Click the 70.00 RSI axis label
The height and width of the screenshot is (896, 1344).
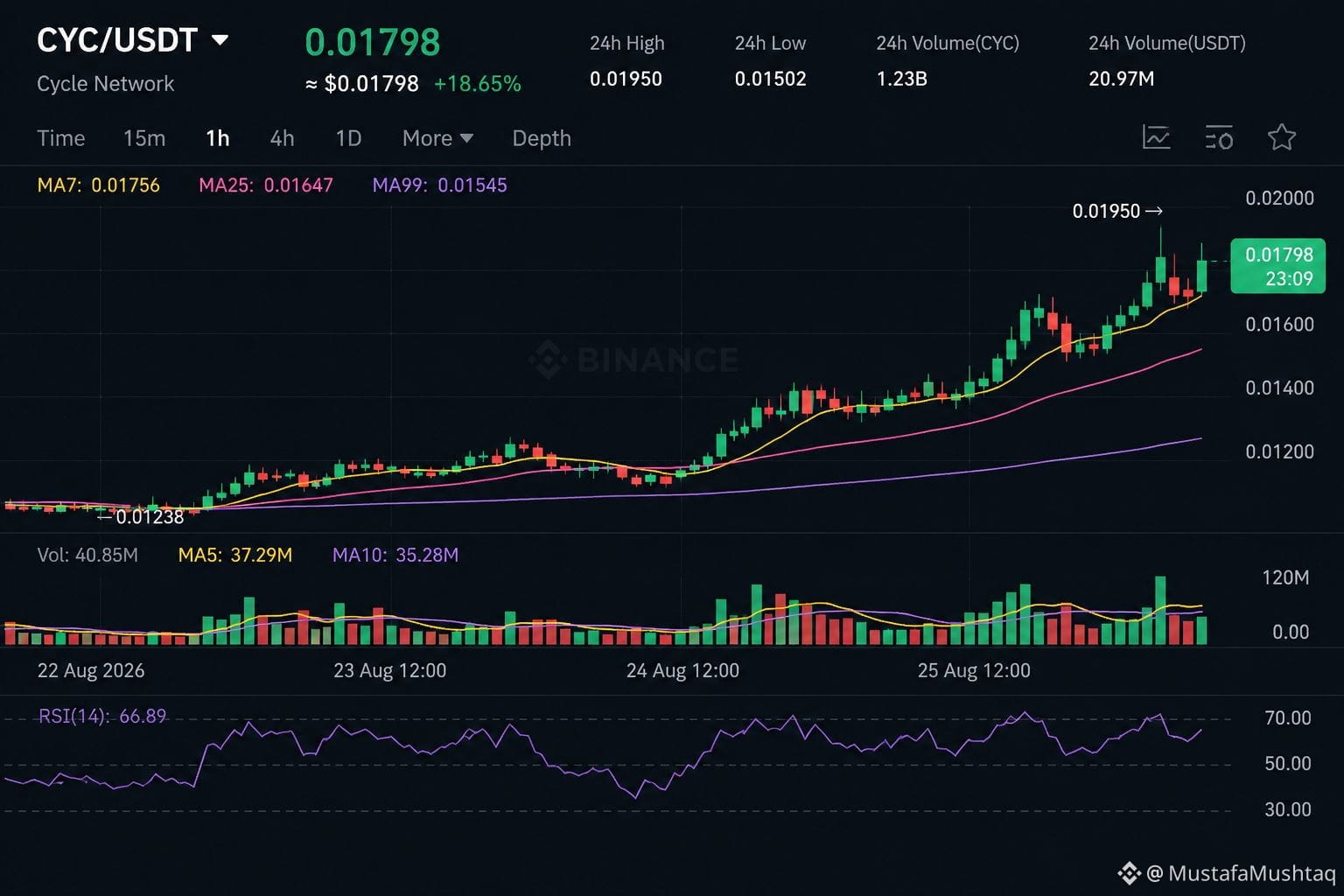coord(1288,718)
